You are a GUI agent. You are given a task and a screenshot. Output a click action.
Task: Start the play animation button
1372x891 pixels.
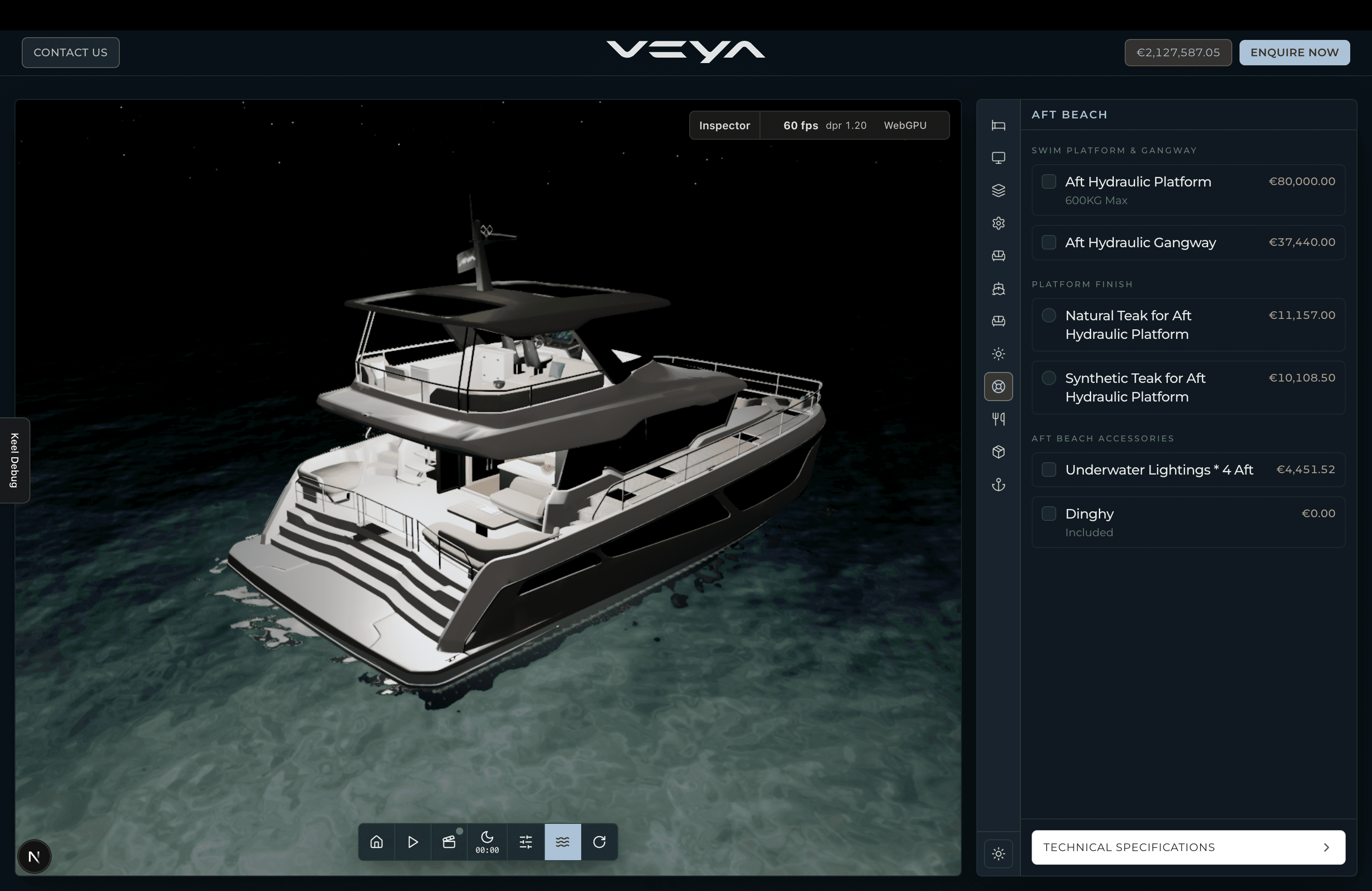413,842
